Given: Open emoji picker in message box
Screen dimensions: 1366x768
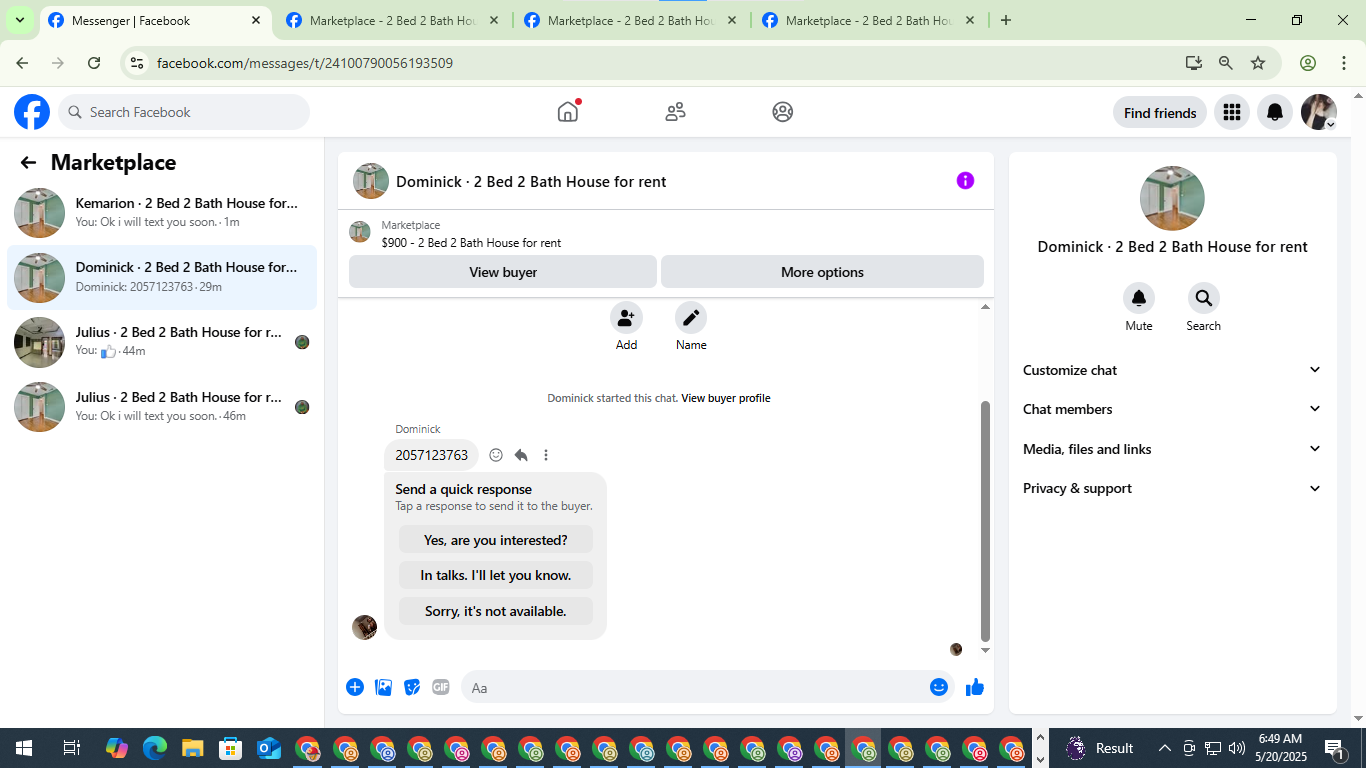Looking at the screenshot, I should pyautogui.click(x=939, y=687).
